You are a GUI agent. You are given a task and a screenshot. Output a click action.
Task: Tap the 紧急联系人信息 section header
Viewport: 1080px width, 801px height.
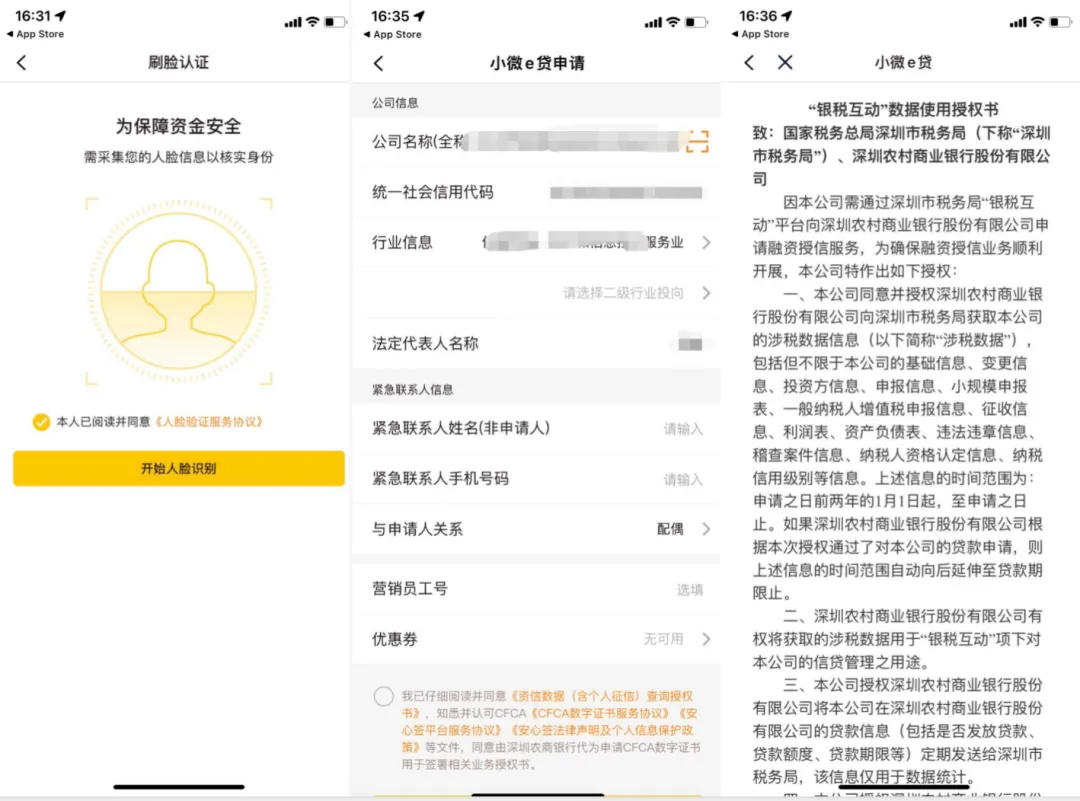coord(413,389)
